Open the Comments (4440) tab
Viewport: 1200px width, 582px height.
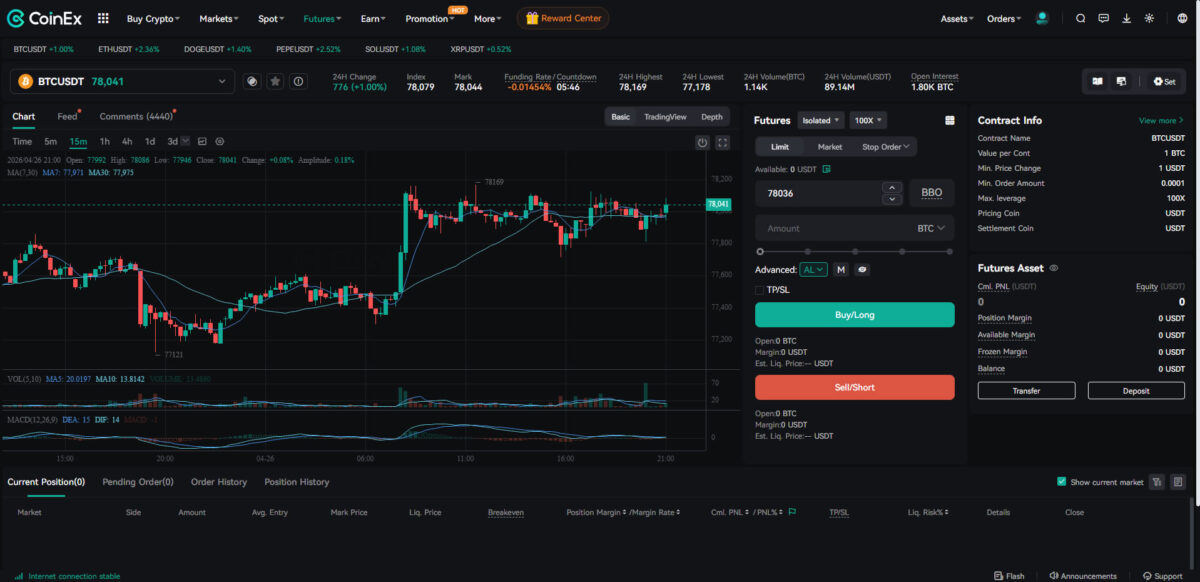(136, 116)
